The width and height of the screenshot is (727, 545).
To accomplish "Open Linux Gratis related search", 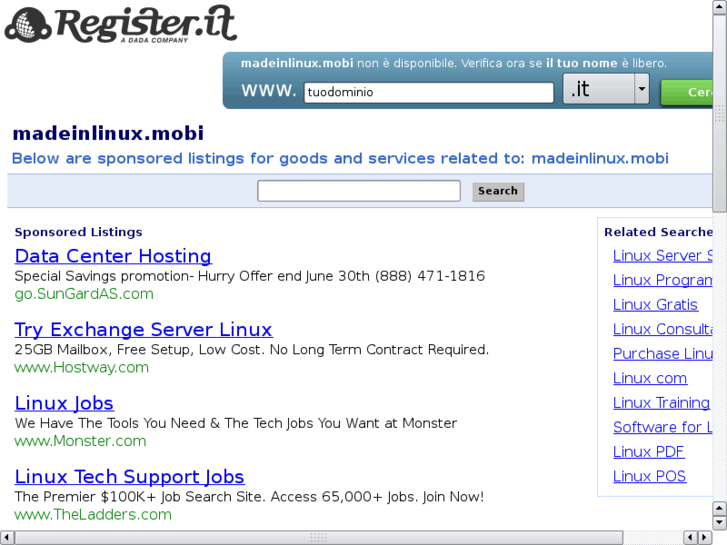I will [x=655, y=305].
